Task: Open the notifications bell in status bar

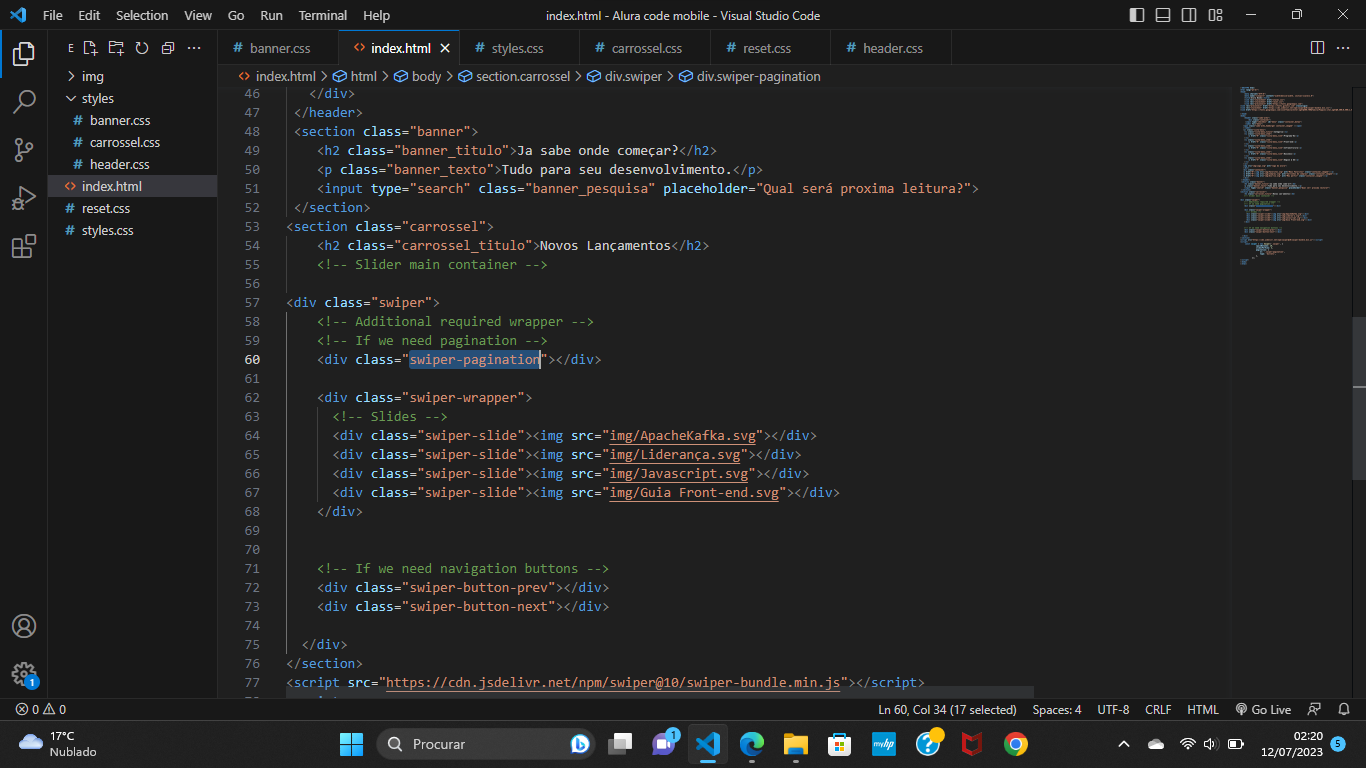Action: coord(1345,709)
